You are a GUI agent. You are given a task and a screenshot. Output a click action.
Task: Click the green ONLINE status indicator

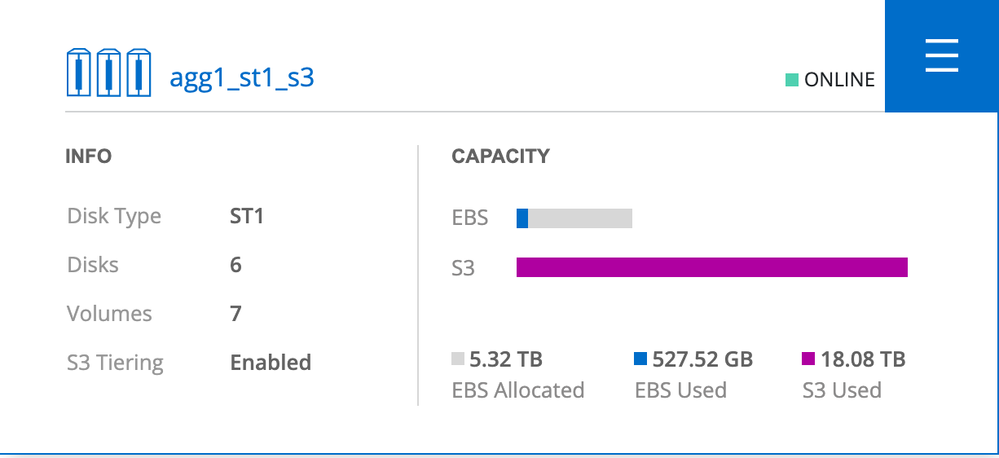(792, 79)
